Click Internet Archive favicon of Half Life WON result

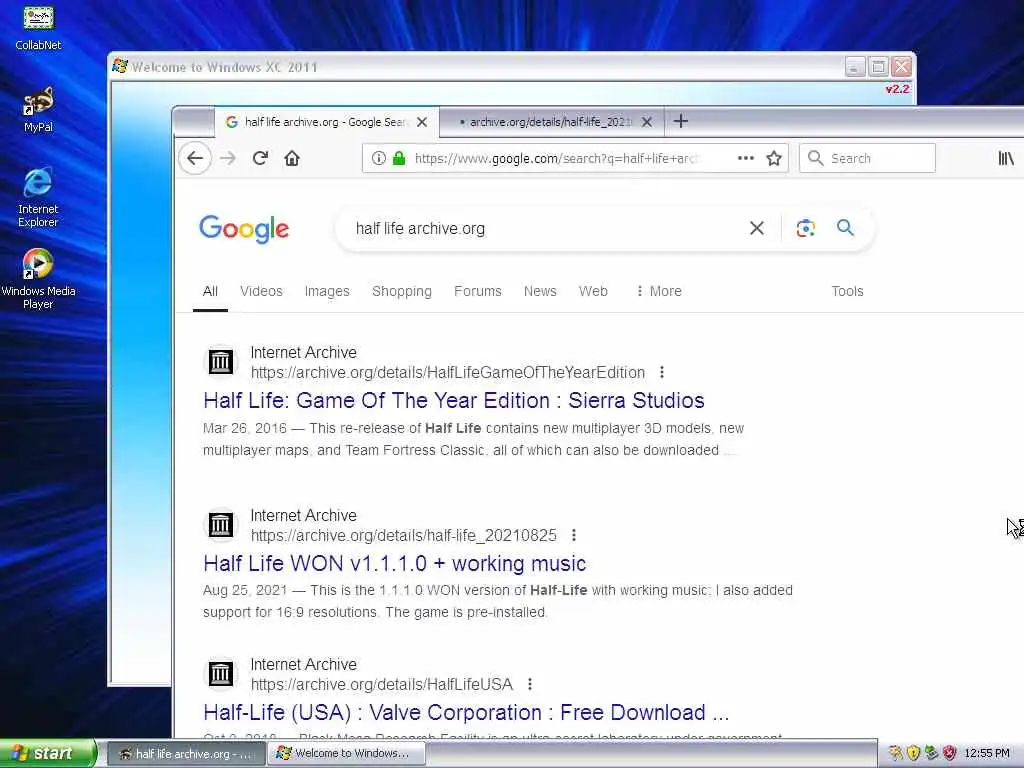[x=221, y=524]
